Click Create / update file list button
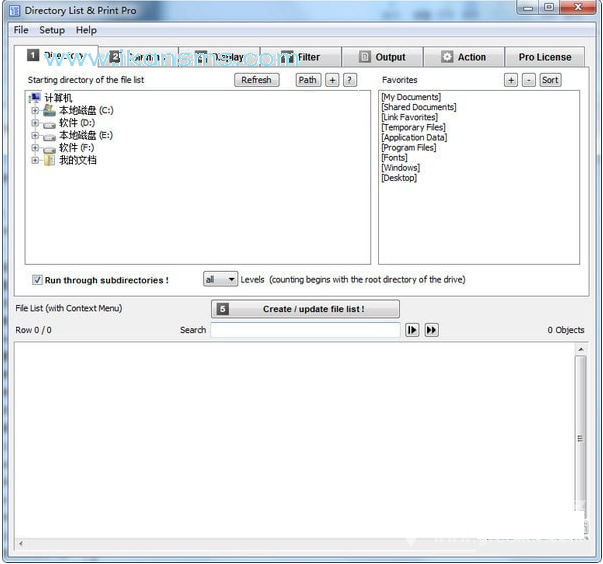603x564 pixels. (305, 309)
